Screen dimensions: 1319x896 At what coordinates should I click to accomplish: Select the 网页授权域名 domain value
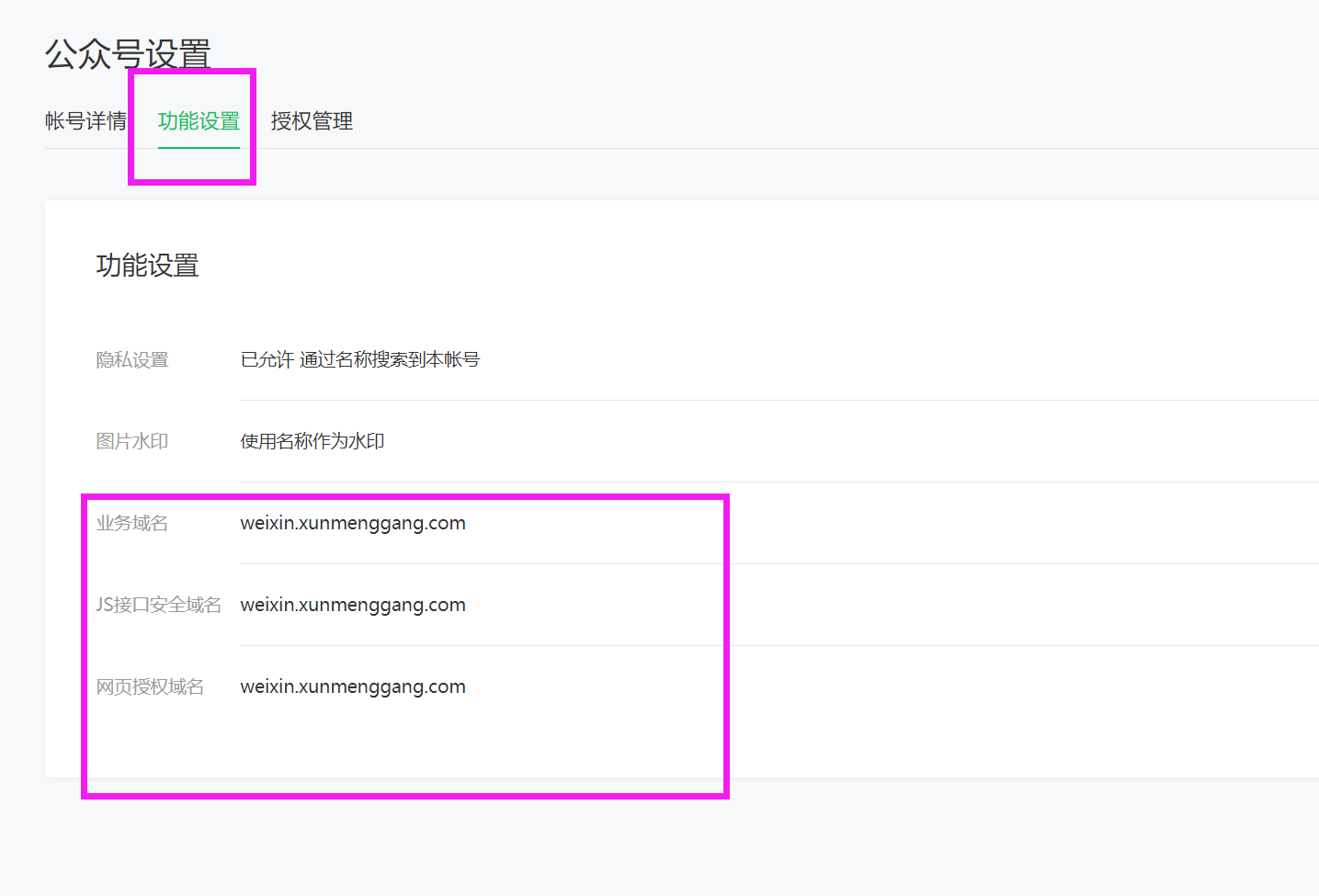click(353, 687)
